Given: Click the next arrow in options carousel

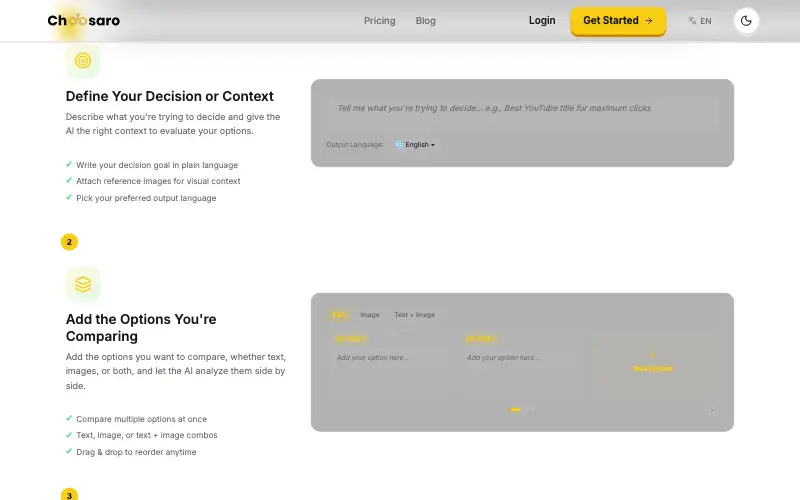Looking at the screenshot, I should pos(712,410).
